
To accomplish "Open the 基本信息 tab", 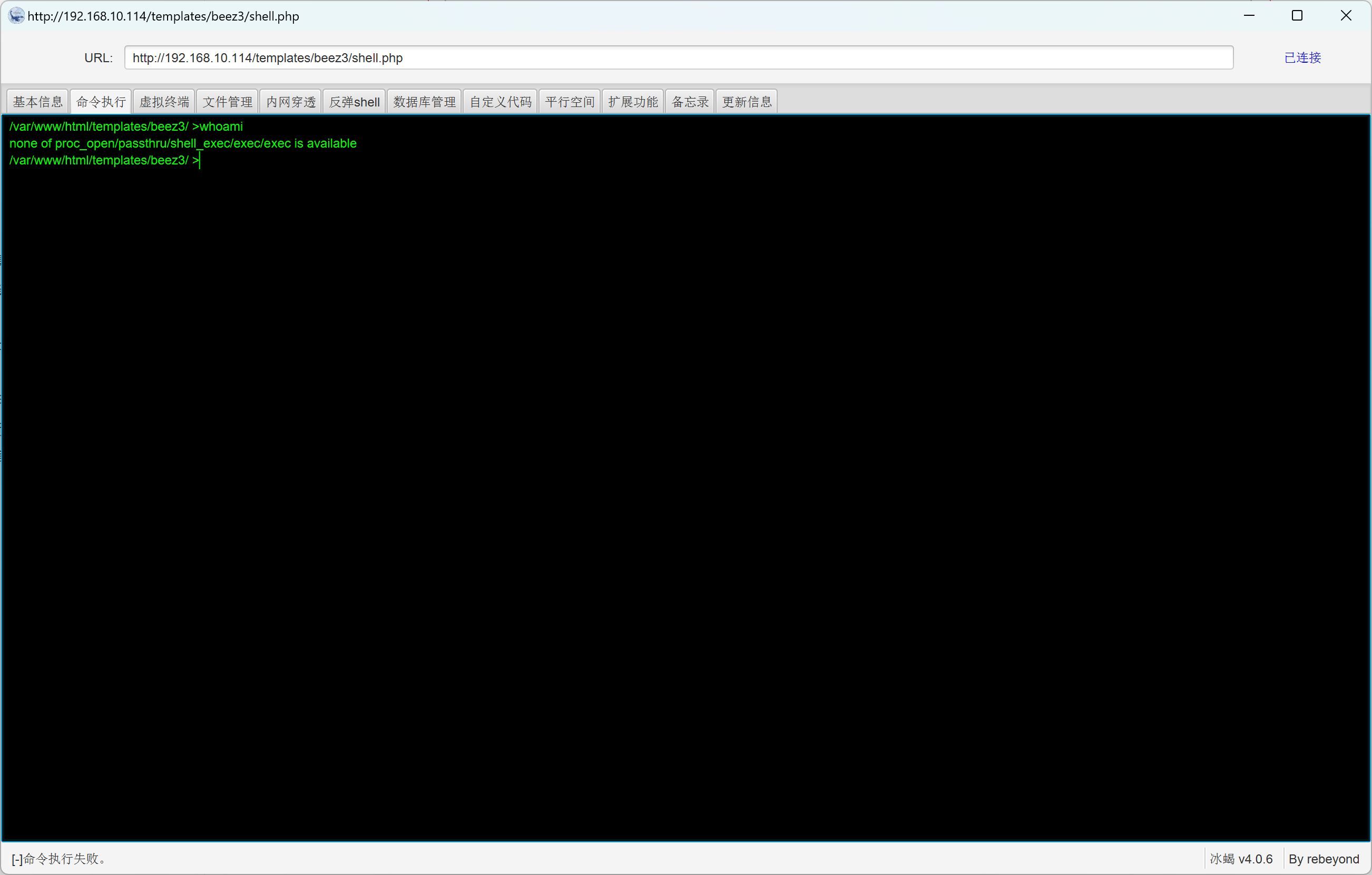I will click(x=37, y=101).
